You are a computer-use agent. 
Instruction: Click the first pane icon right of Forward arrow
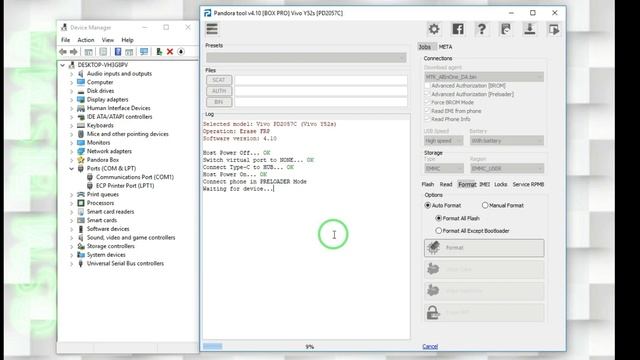click(x=88, y=52)
